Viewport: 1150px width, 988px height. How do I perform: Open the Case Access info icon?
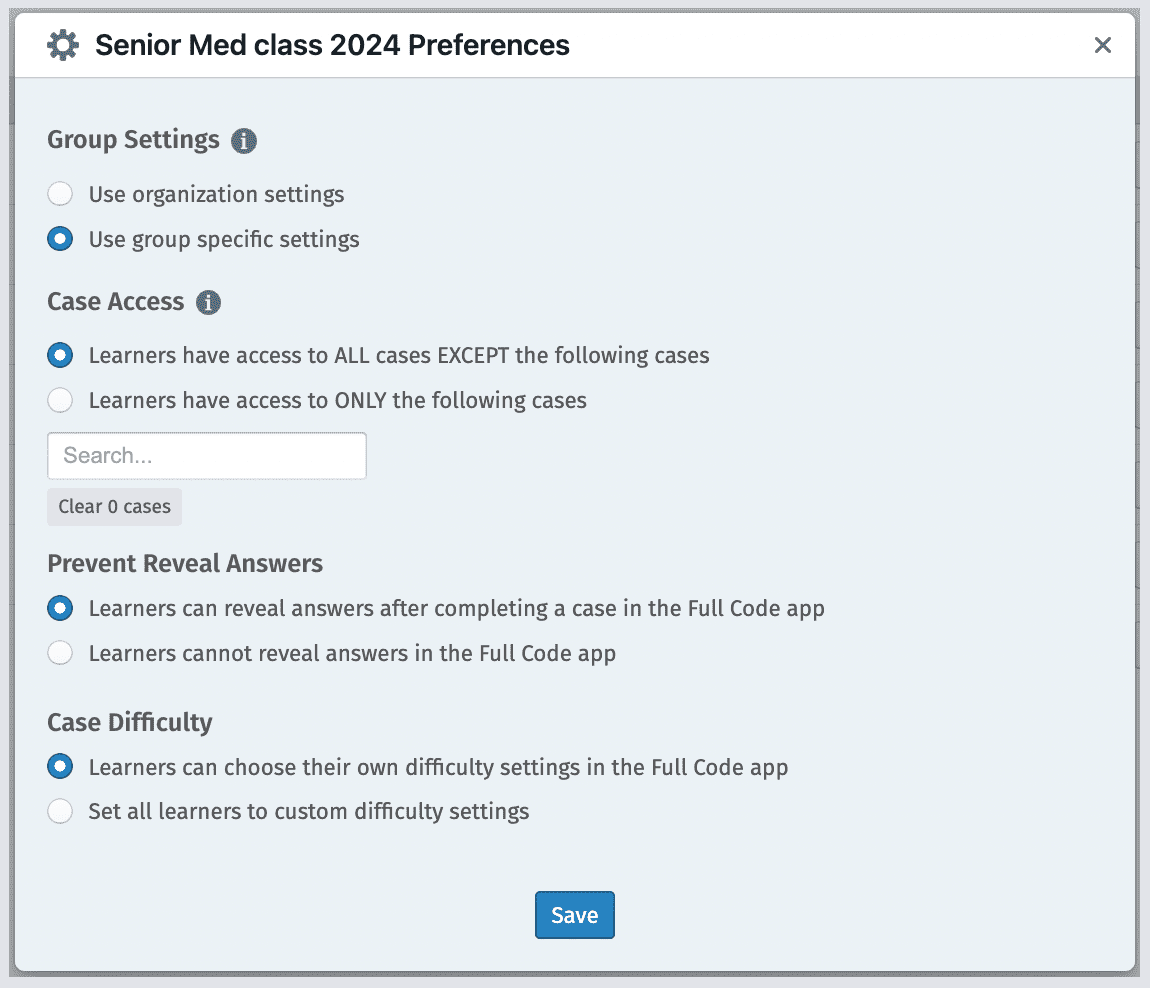coord(208,303)
